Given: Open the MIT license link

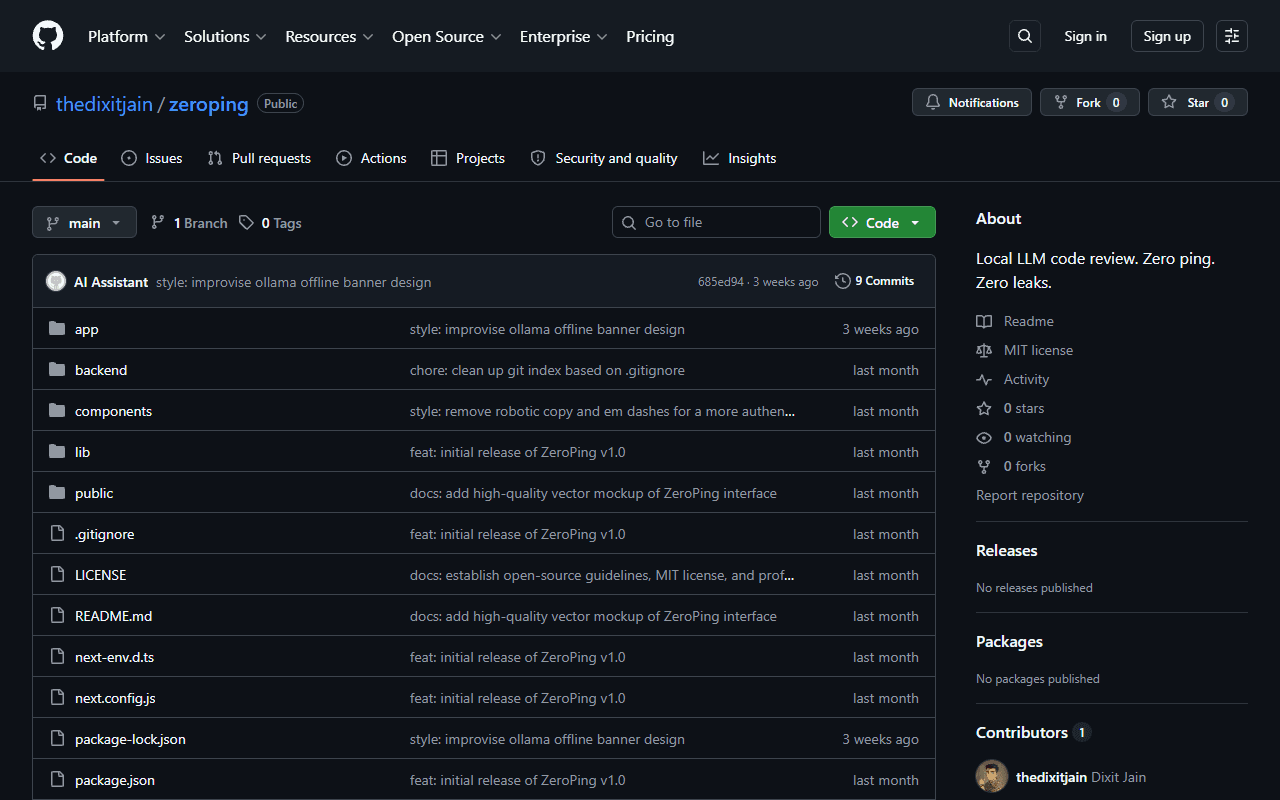Looking at the screenshot, I should click(1025, 350).
